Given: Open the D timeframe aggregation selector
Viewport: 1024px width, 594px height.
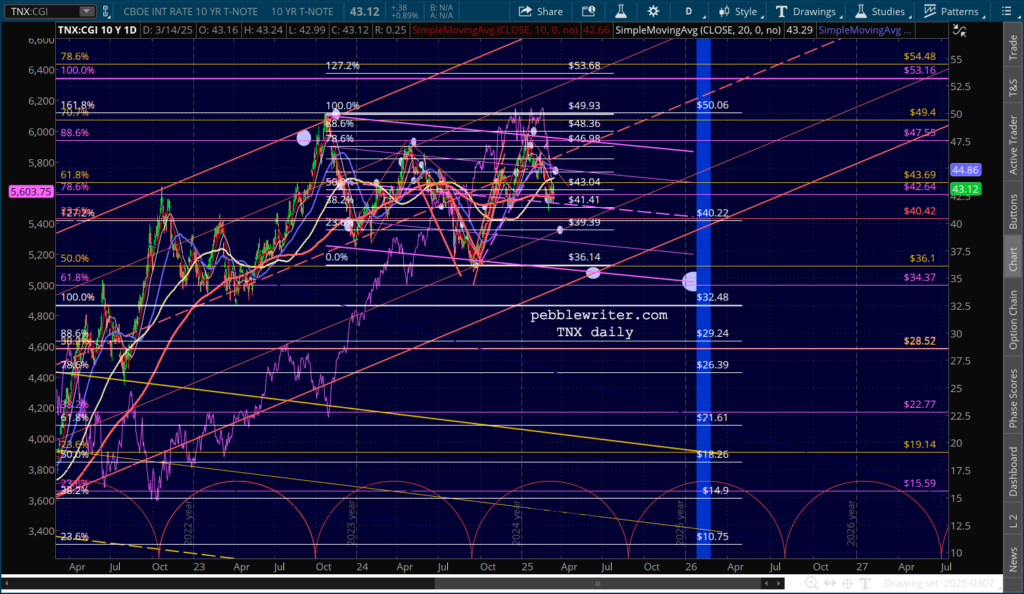Looking at the screenshot, I should [689, 11].
